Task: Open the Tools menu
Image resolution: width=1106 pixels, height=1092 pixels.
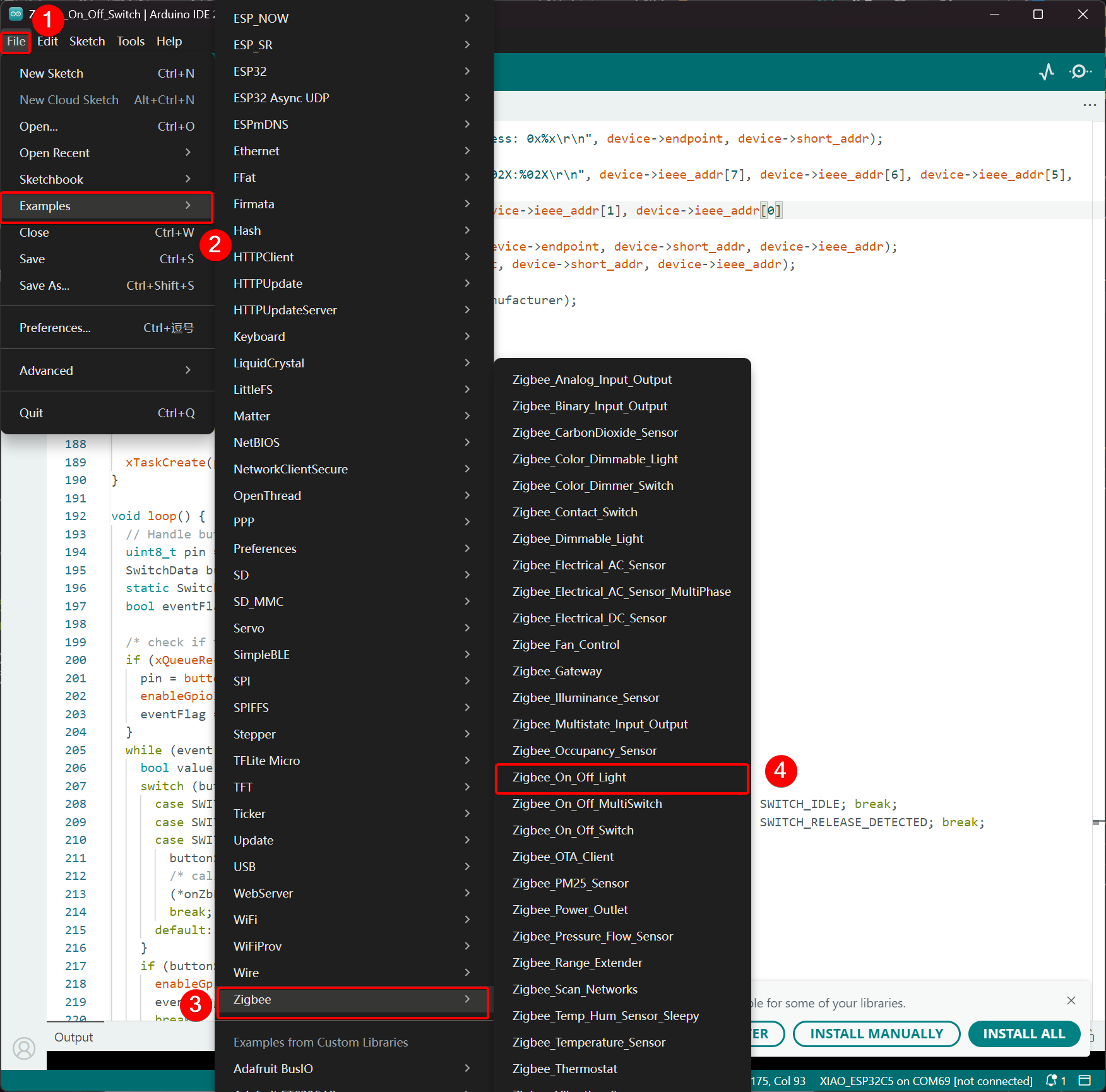Action: 130,41
